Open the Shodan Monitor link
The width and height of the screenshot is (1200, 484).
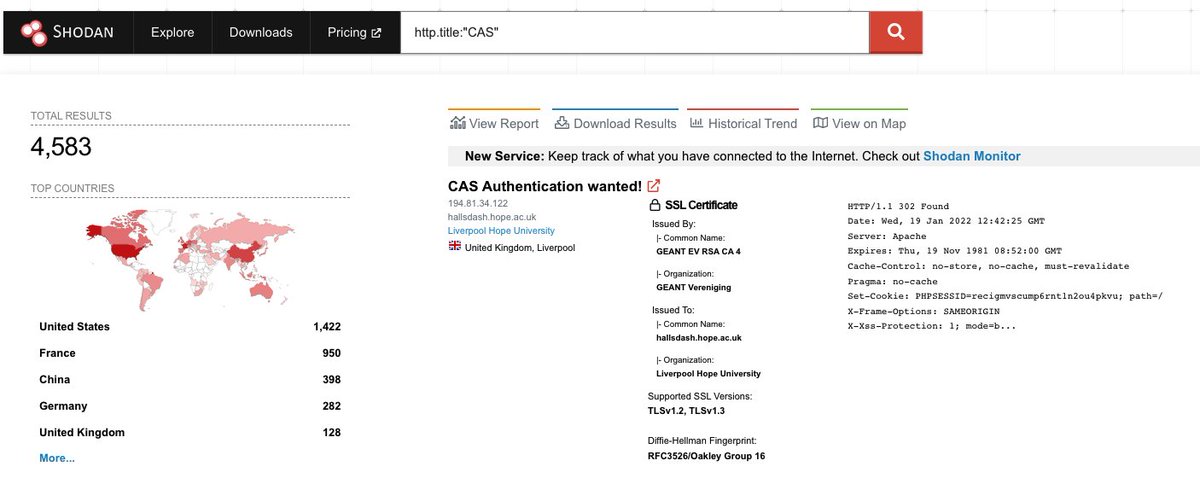[972, 156]
